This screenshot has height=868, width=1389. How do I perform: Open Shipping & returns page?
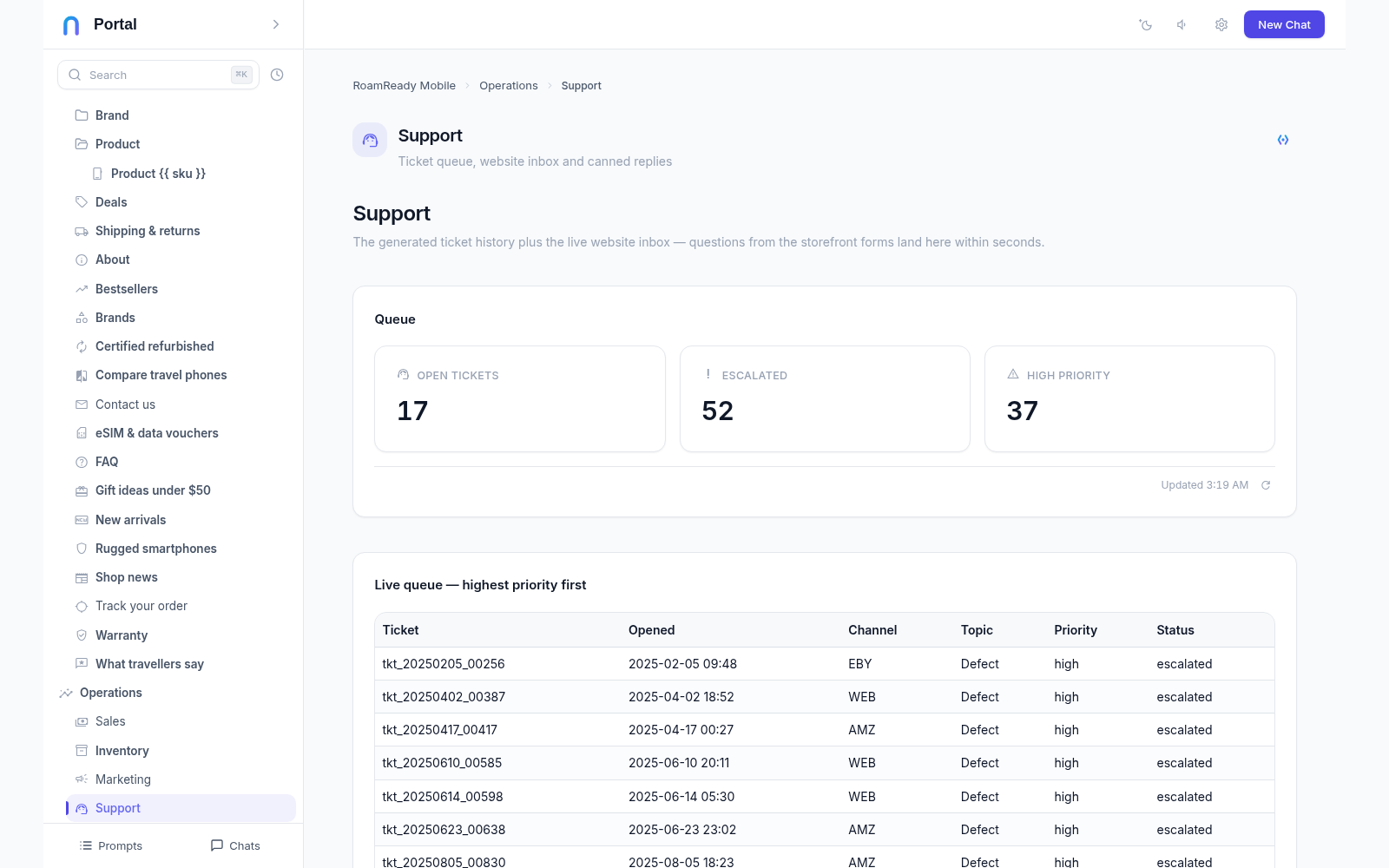pyautogui.click(x=148, y=231)
